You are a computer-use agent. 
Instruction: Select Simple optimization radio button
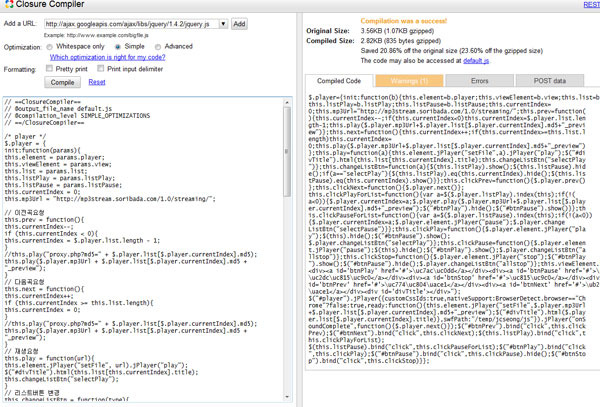118,47
